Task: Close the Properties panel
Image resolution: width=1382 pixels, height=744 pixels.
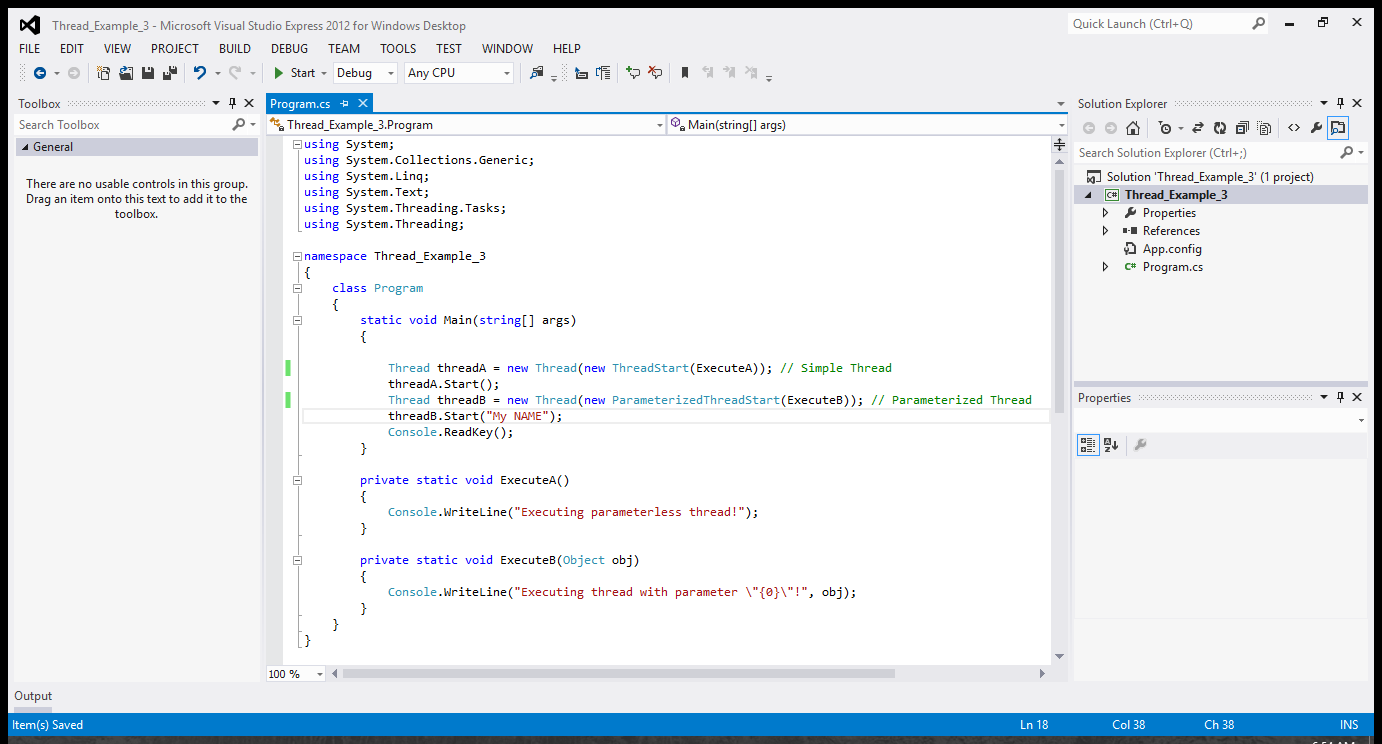Action: coord(1357,397)
